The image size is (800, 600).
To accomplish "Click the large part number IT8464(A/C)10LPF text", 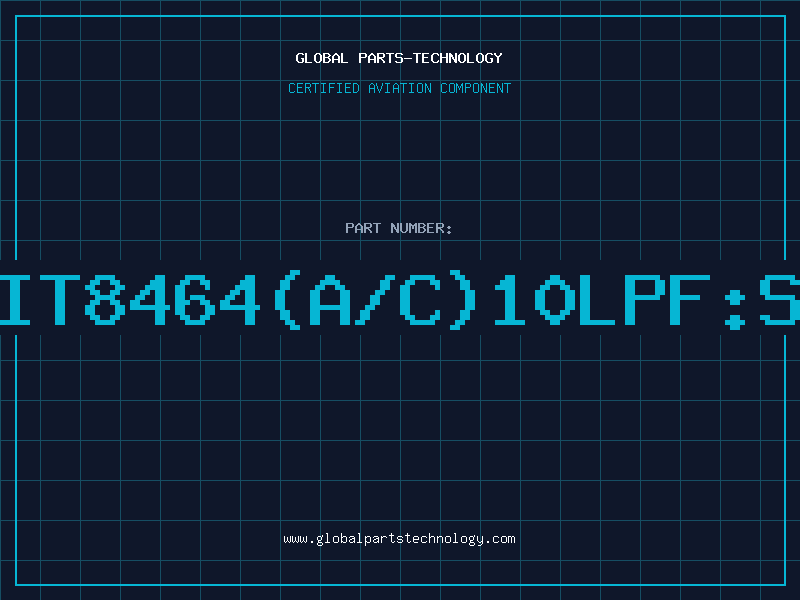I will 400,299.
